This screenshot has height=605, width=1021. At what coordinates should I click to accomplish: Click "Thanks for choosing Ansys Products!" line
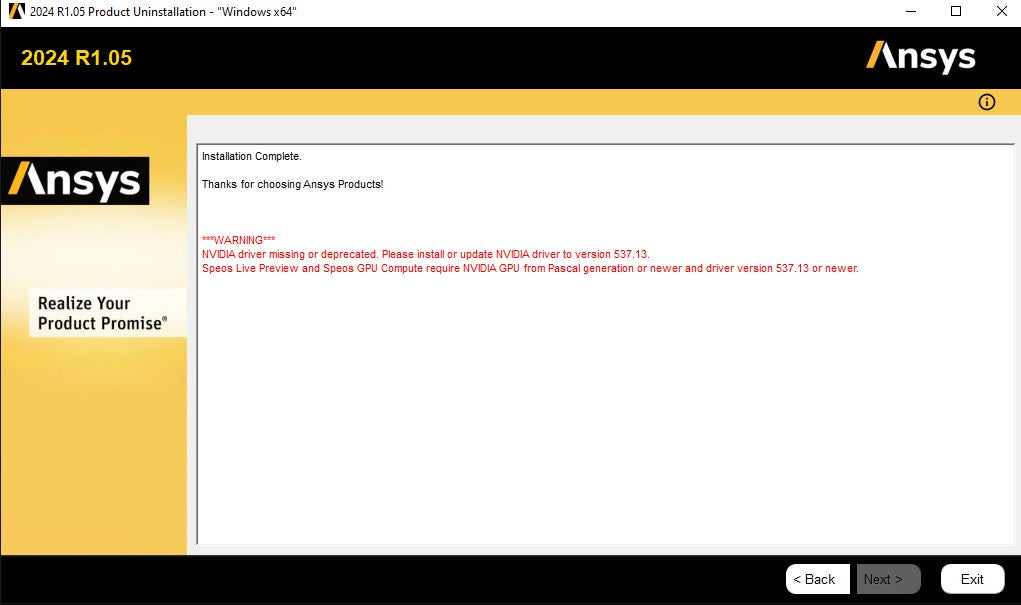click(292, 184)
